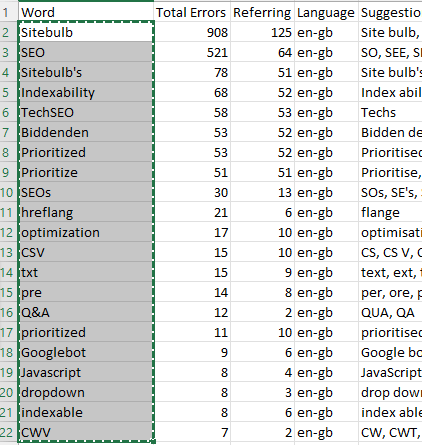Viewport: 422px width, 445px height.
Task: Select the Word column header cell
Action: [x=86, y=12]
